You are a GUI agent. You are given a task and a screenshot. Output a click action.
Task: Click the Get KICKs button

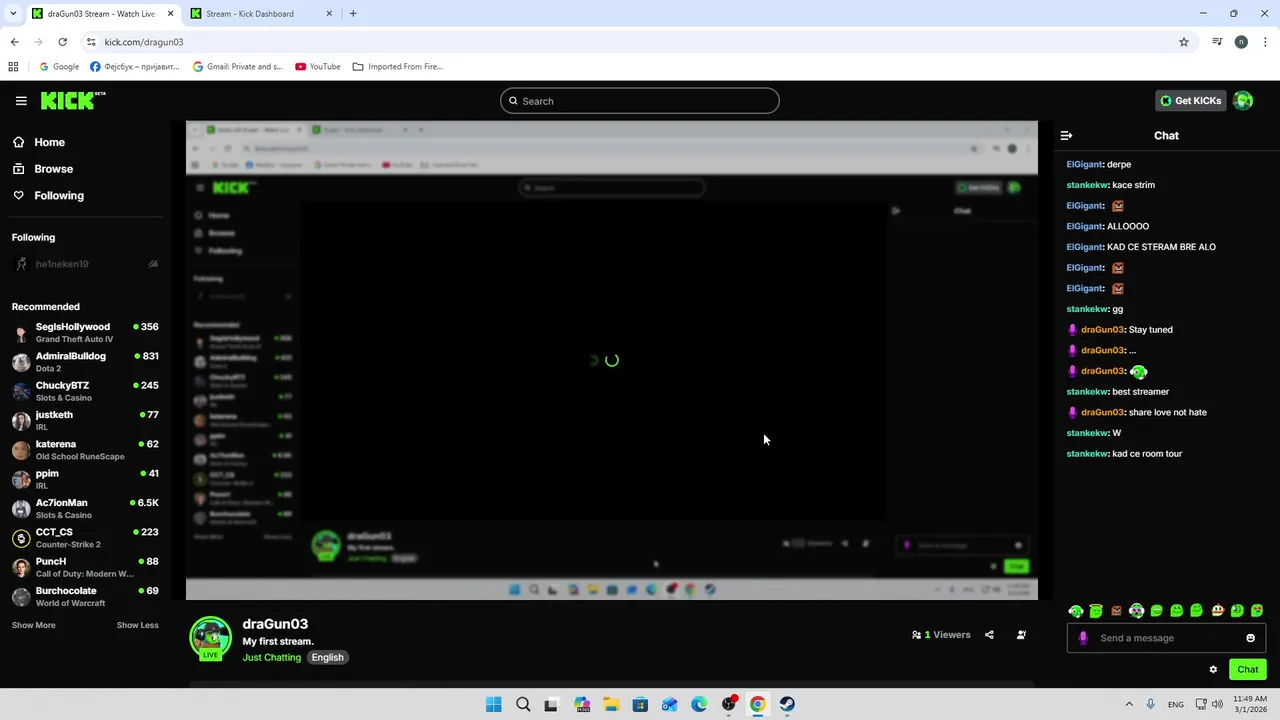pos(1190,101)
